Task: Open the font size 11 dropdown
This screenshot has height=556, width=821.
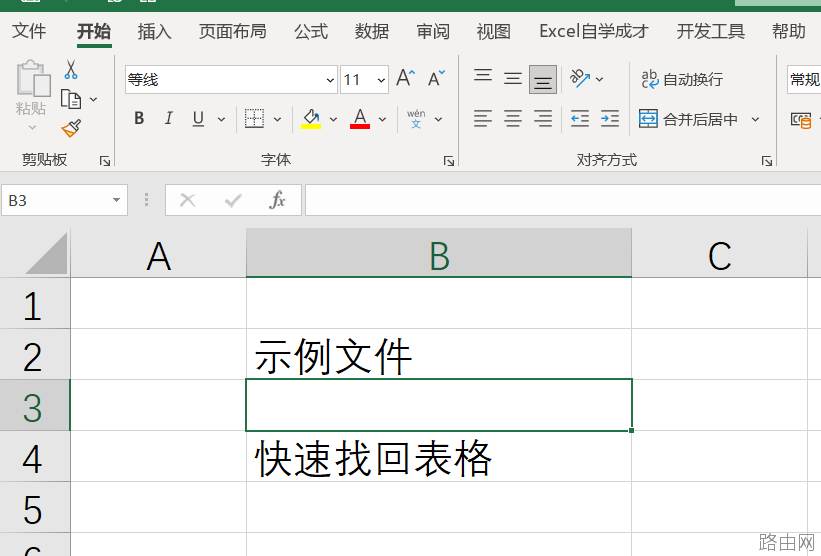Action: [381, 80]
